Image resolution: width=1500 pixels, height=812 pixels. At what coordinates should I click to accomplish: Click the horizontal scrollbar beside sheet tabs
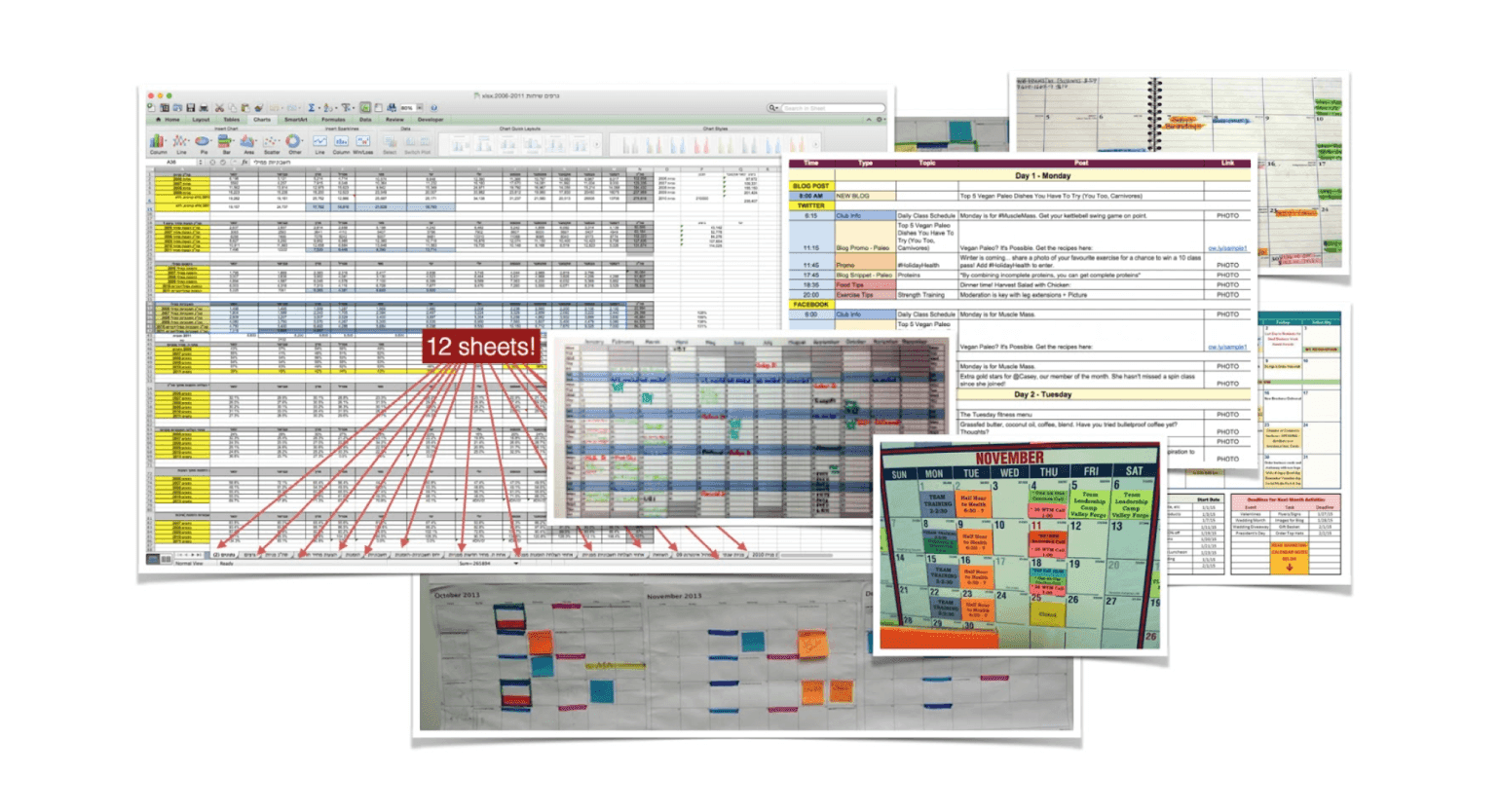[806, 555]
